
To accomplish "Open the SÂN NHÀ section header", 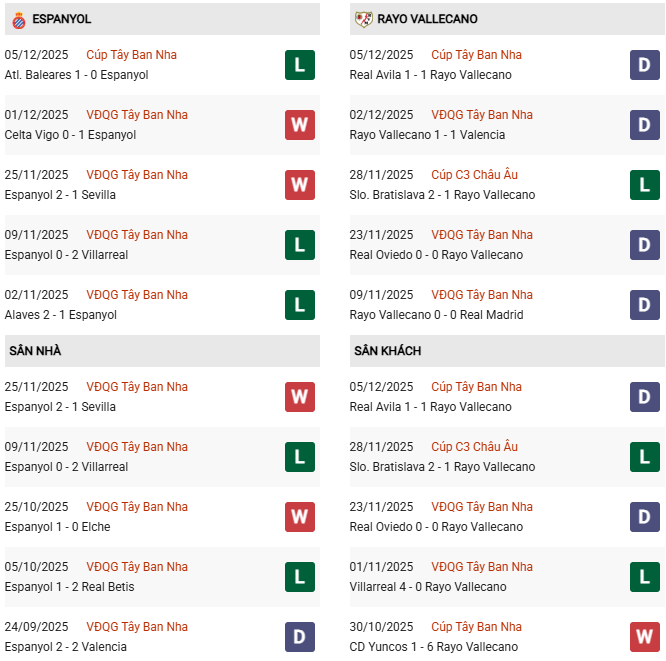I will (x=36, y=351).
